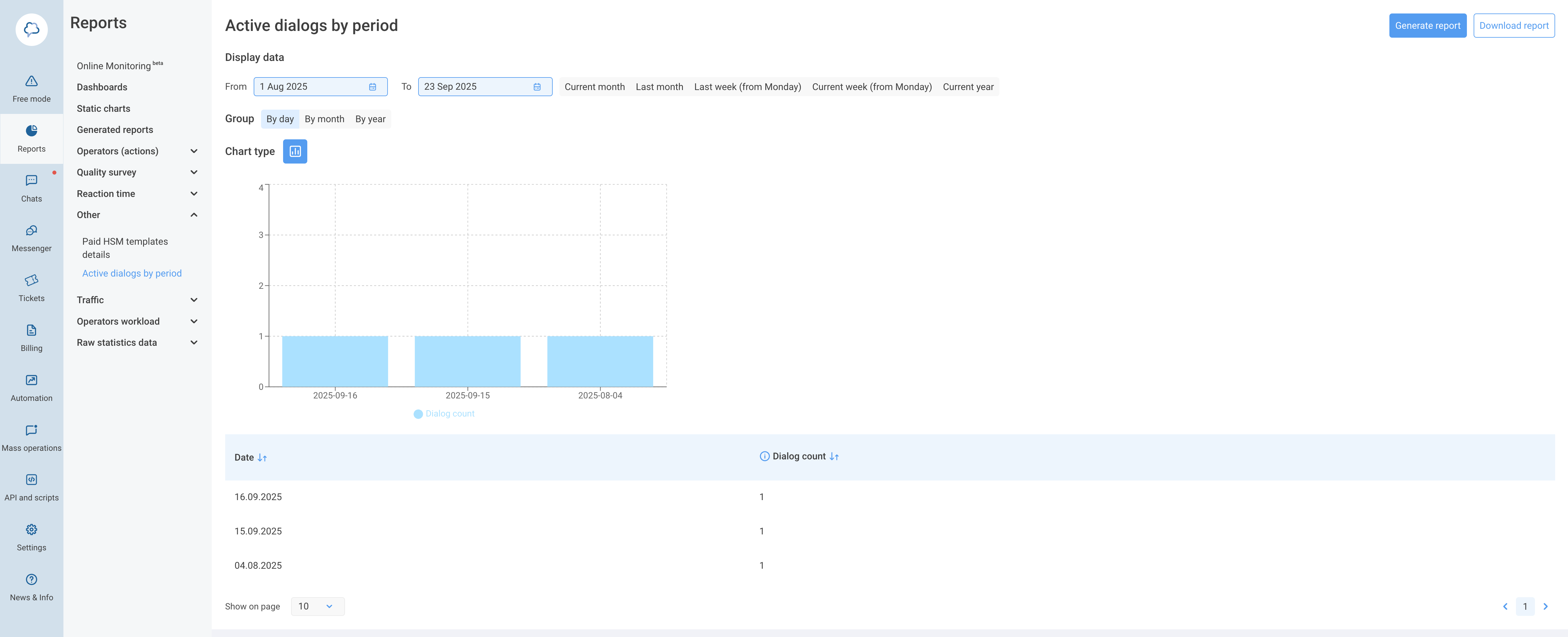Open Dashboards menu item
Image resolution: width=1568 pixels, height=637 pixels.
(102, 87)
